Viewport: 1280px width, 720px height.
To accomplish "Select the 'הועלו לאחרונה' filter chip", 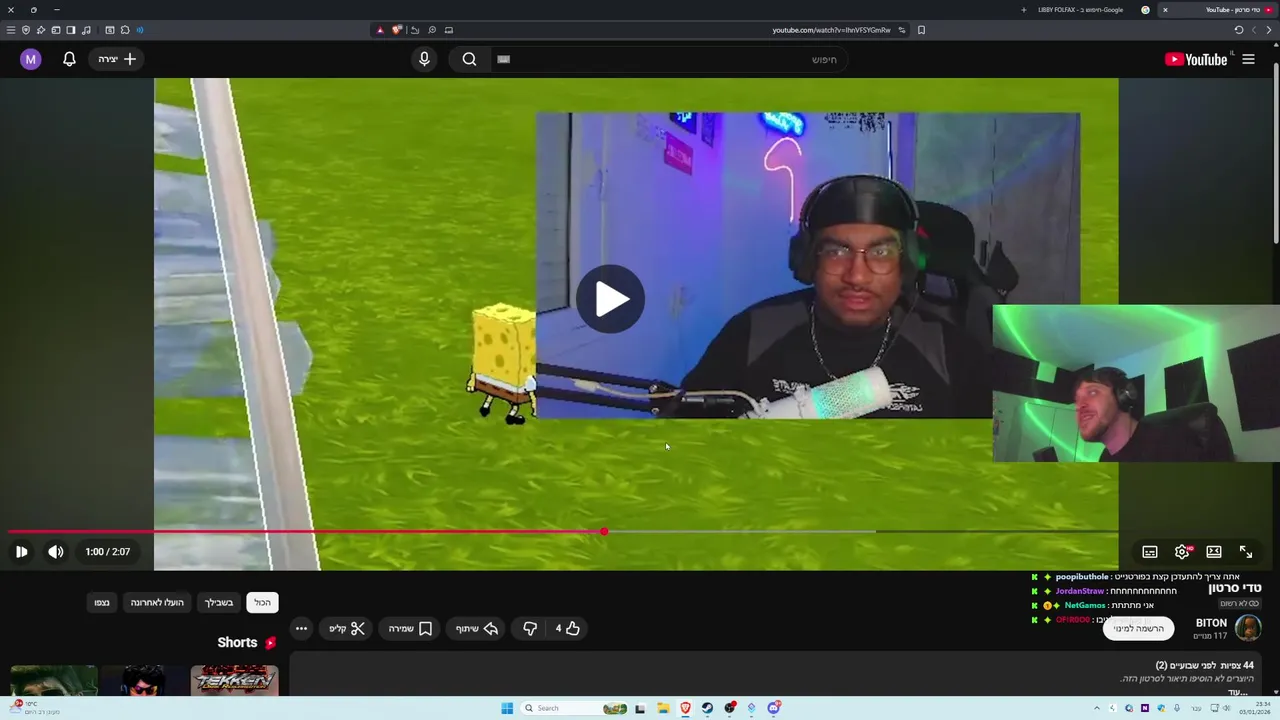I will pos(157,602).
